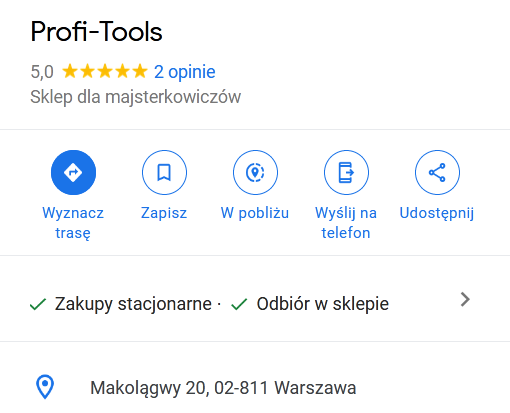Click the bookmark save icon
This screenshot has height=413, width=510.
coord(164,172)
